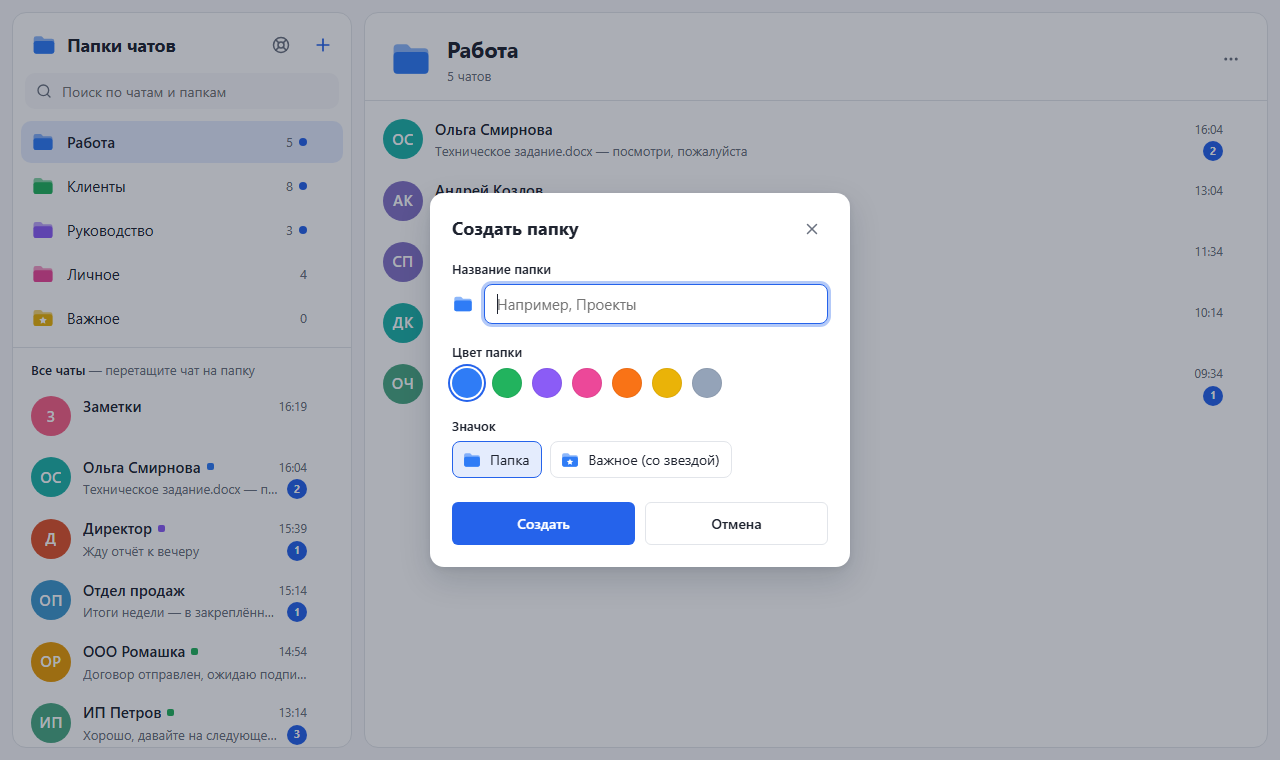
Task: Click the Отдел продаж ОП avatar
Action: click(x=51, y=600)
